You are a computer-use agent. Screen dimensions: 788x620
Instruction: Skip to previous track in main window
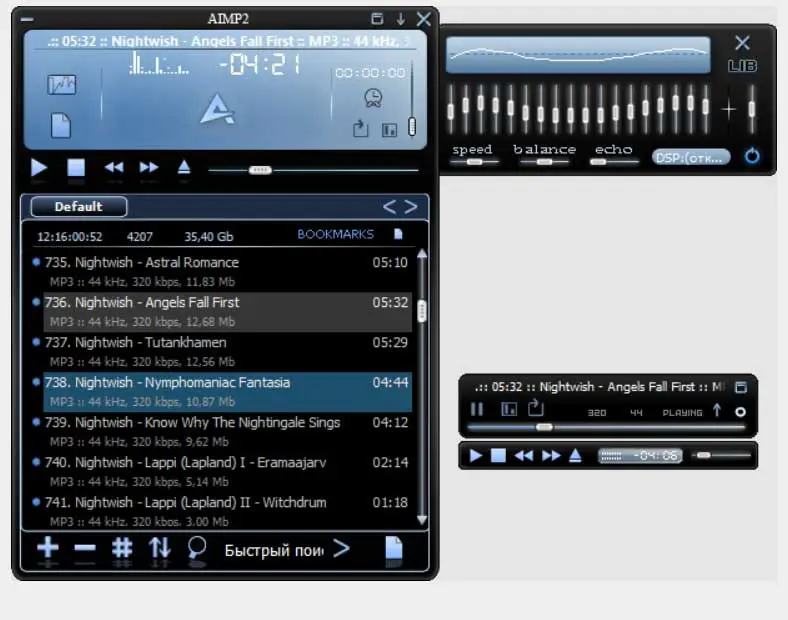[x=114, y=167]
